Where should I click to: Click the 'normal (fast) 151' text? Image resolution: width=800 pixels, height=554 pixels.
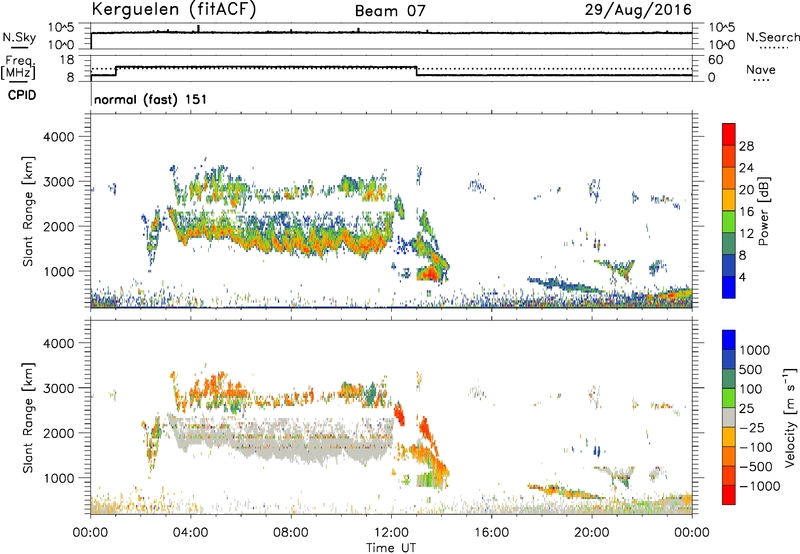(x=151, y=99)
